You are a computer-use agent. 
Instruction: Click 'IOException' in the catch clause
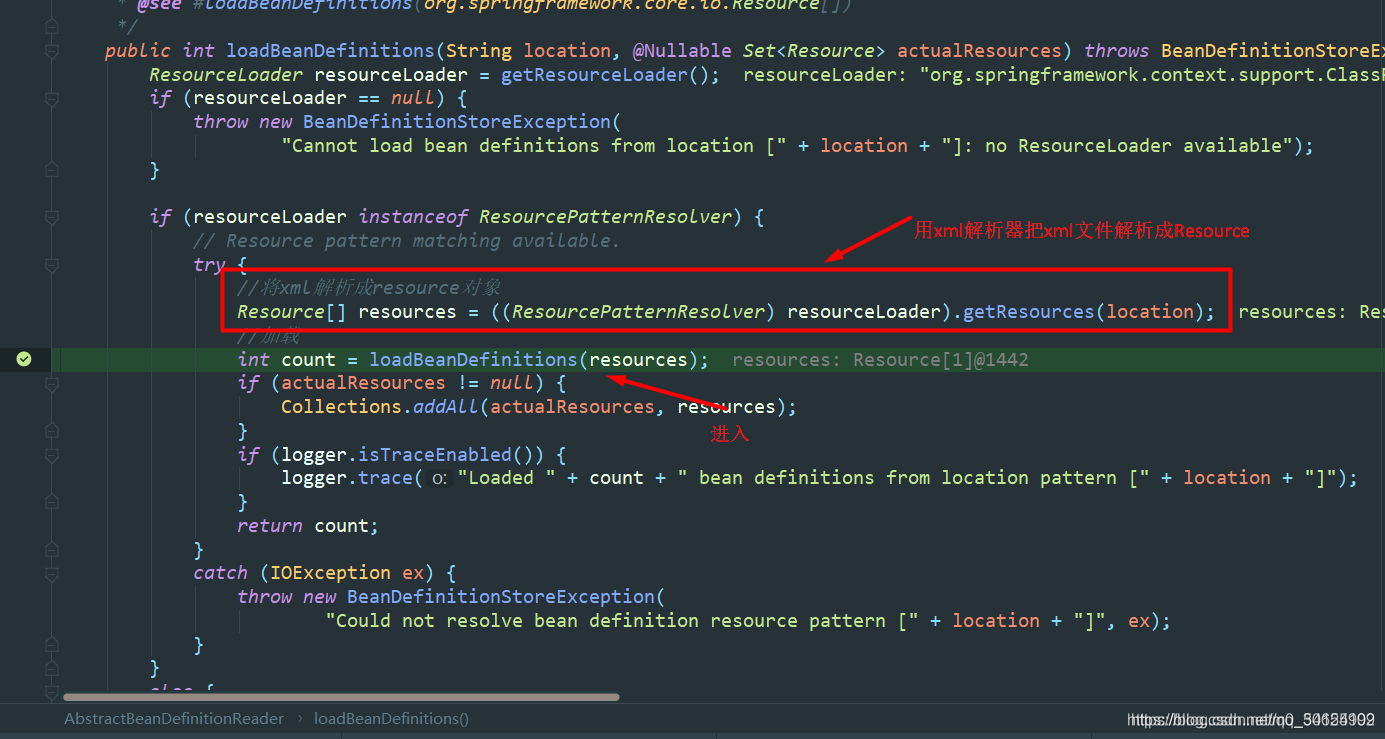click(x=331, y=573)
